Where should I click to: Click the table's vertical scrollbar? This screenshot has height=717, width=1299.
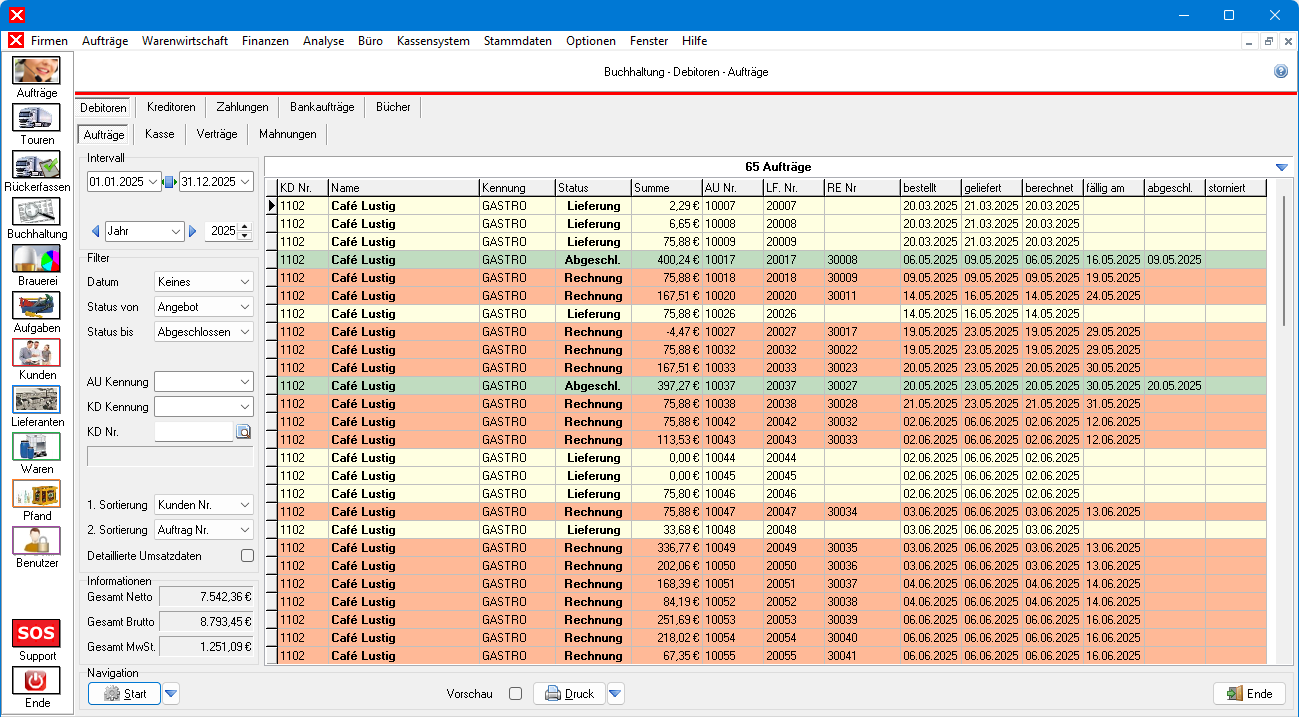click(x=1283, y=260)
